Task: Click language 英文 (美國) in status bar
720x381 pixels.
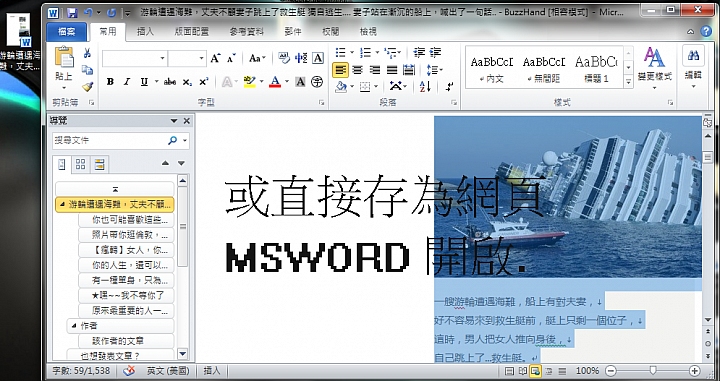Action: click(168, 371)
